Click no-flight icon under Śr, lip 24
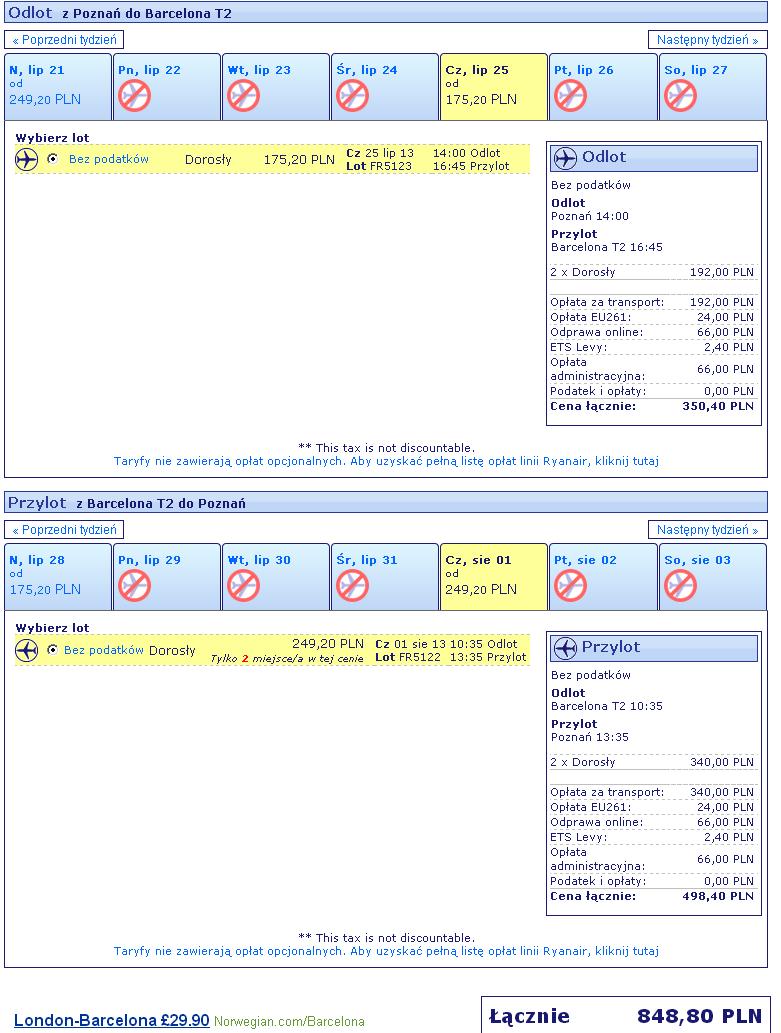The image size is (781, 1033). pyautogui.click(x=353, y=96)
